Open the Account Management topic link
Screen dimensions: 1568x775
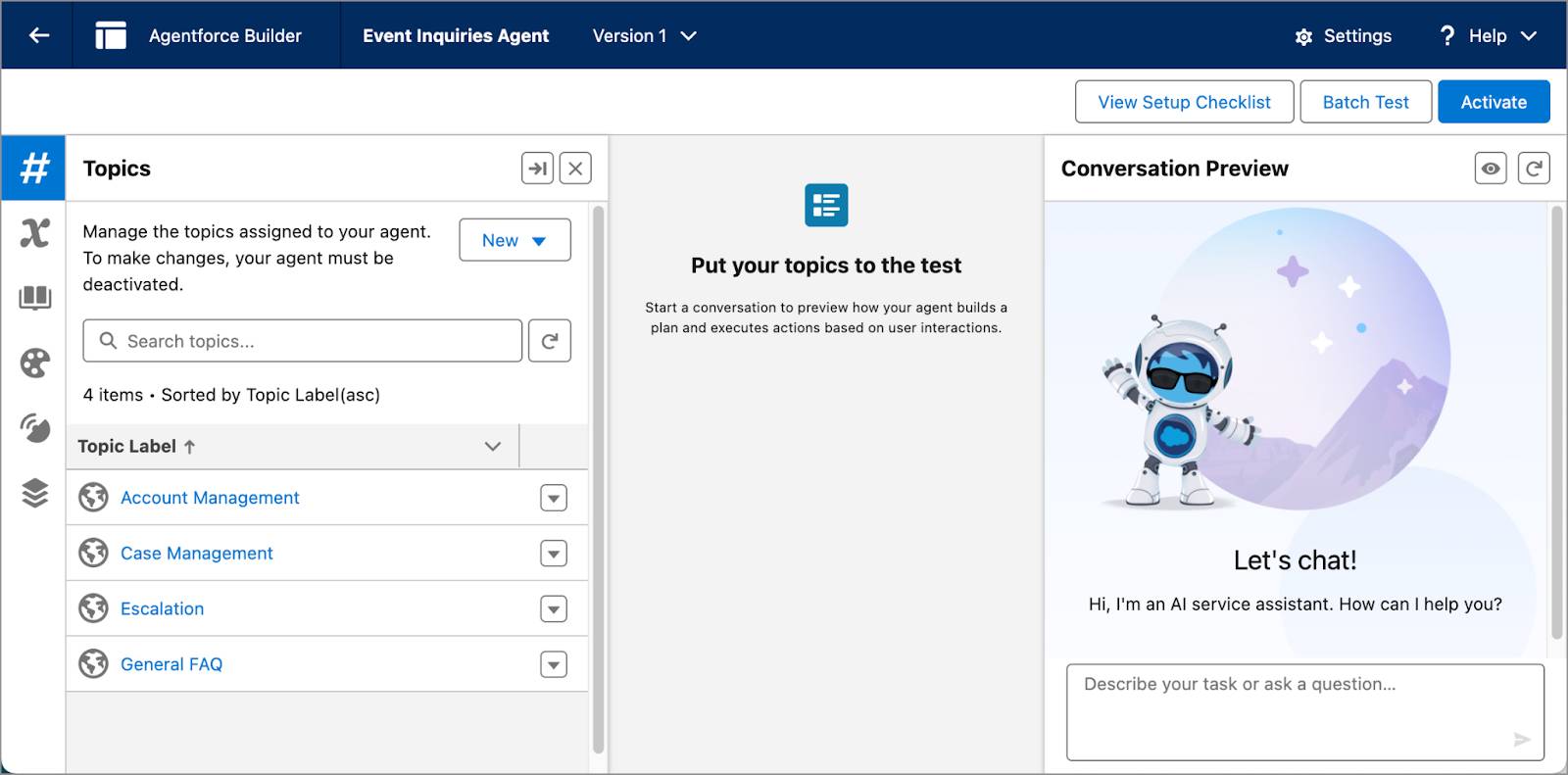(x=210, y=498)
